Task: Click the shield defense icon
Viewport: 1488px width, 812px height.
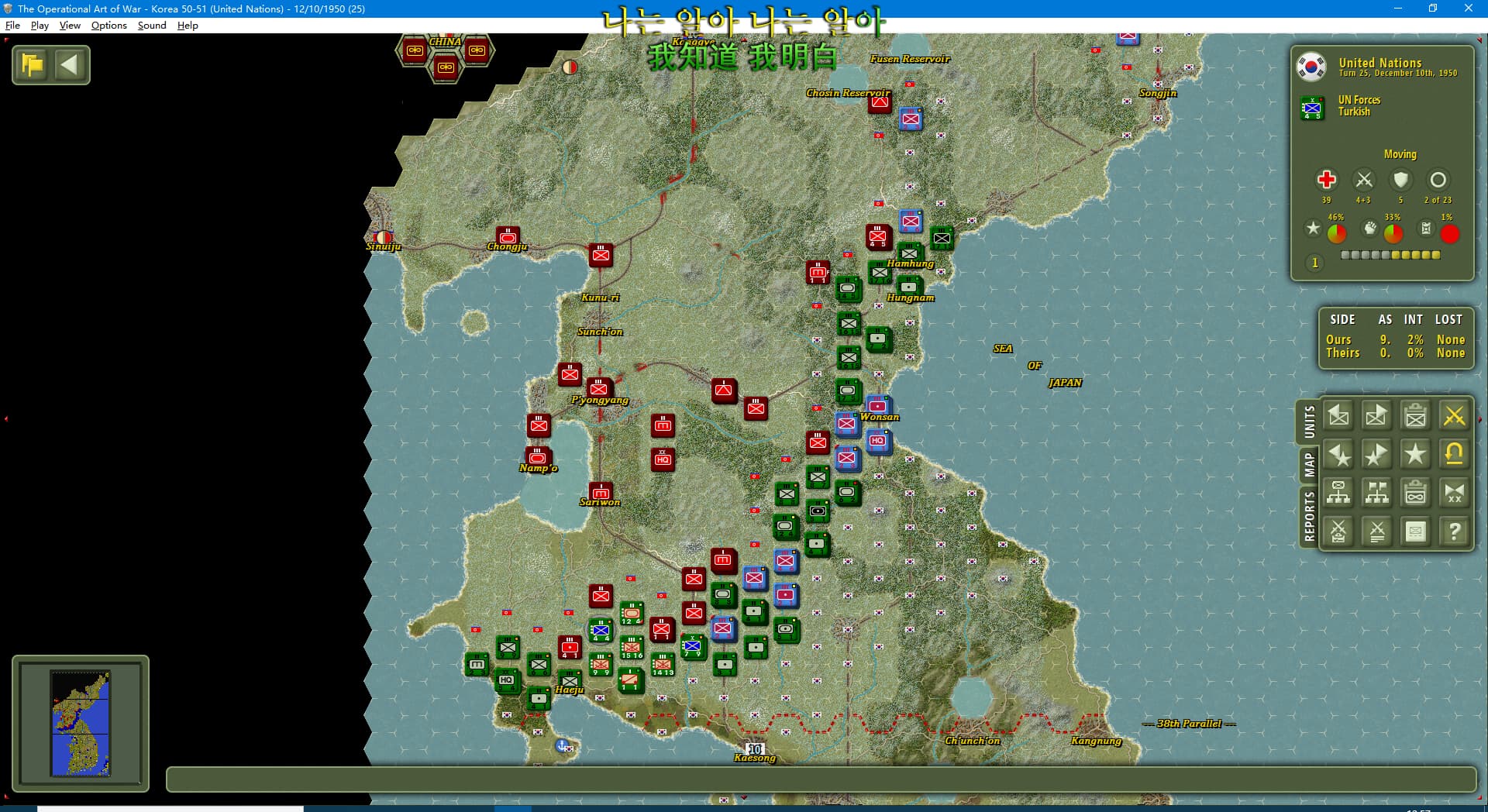Action: click(1400, 180)
